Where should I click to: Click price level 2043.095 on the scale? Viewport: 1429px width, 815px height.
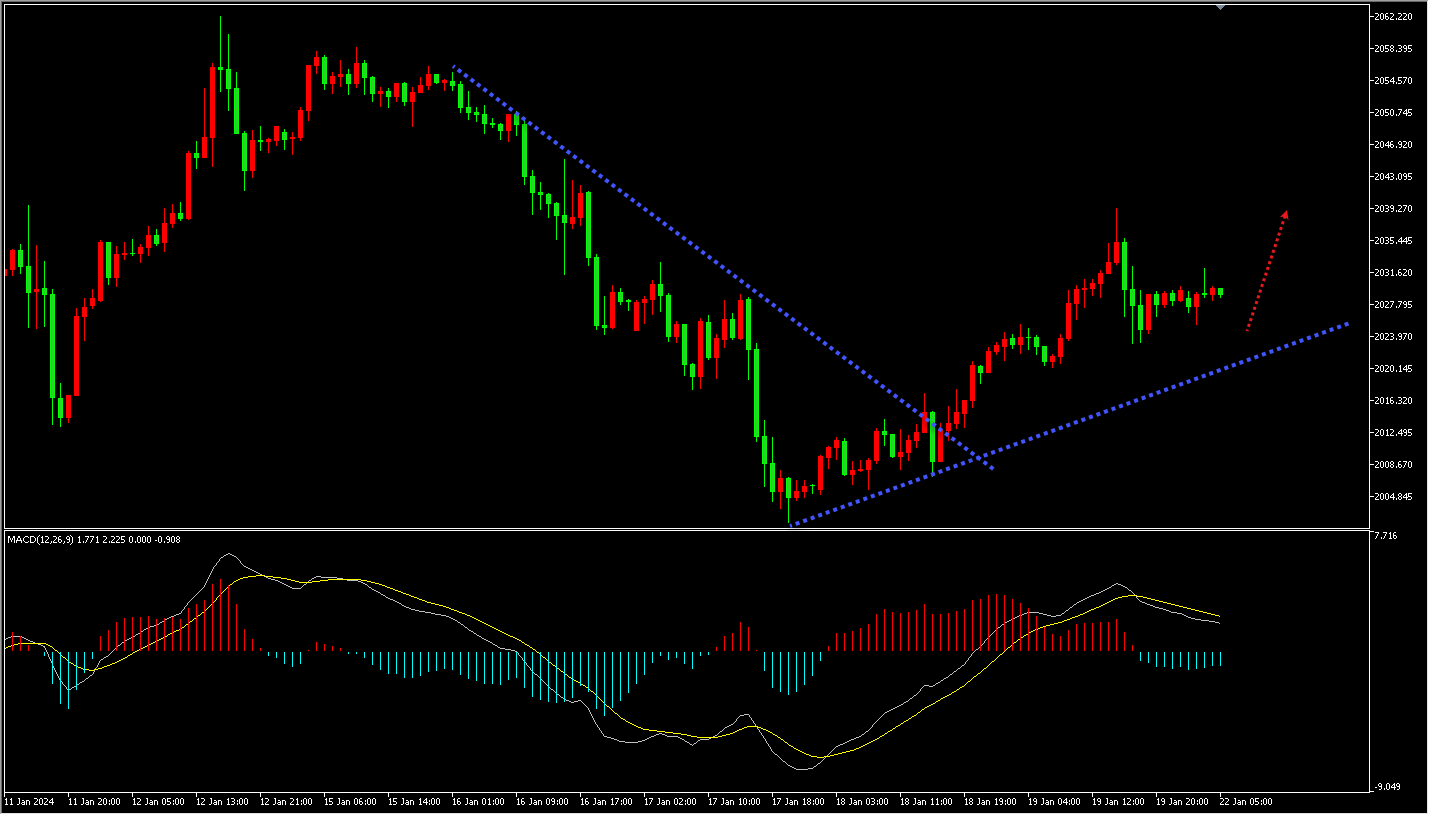(x=1393, y=177)
